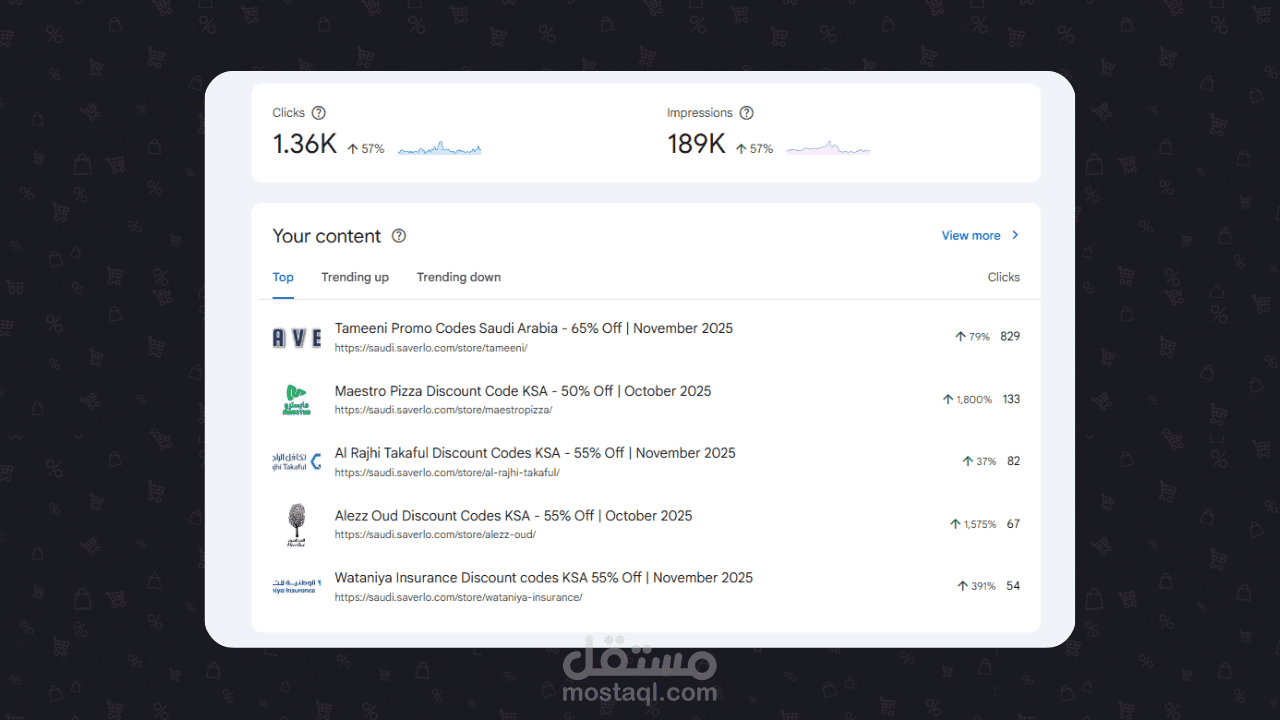Click the 829 clicks value for Tameeni
This screenshot has height=720, width=1280.
[1010, 337]
